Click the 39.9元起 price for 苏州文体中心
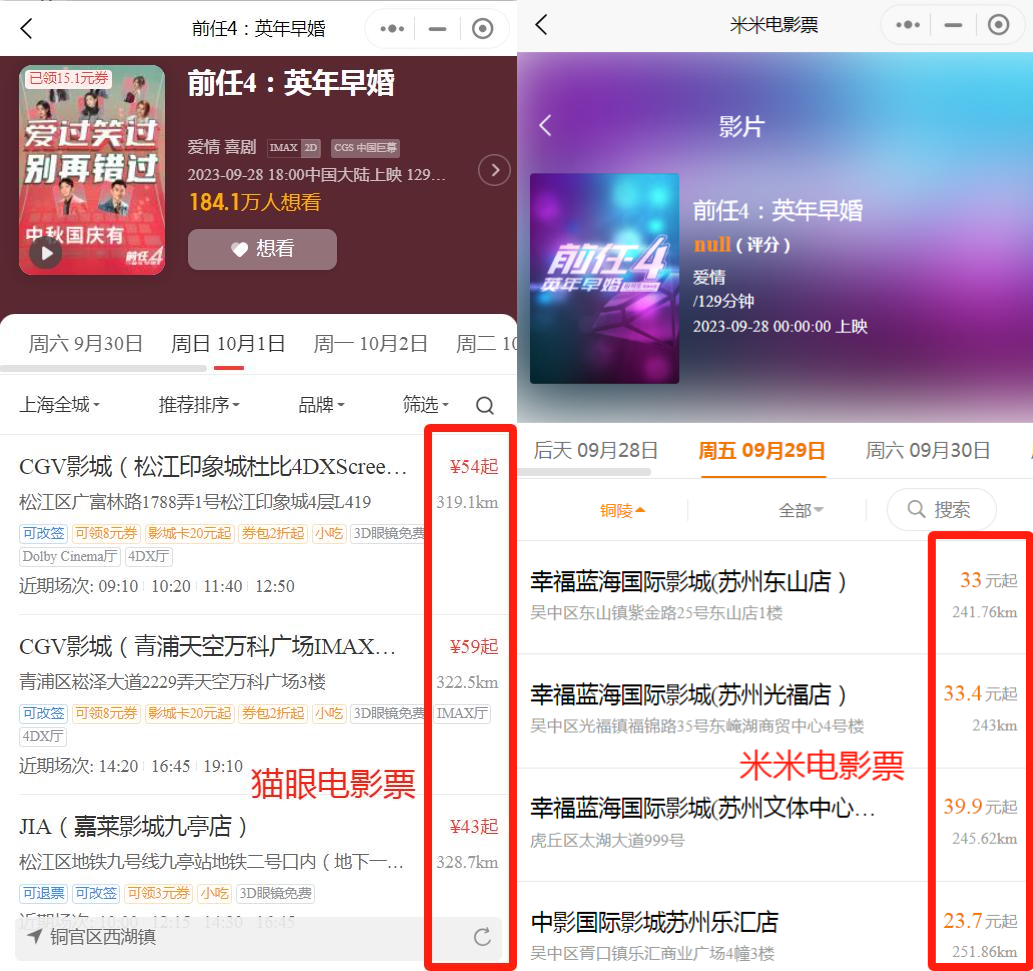The image size is (1033, 971). tap(980, 807)
